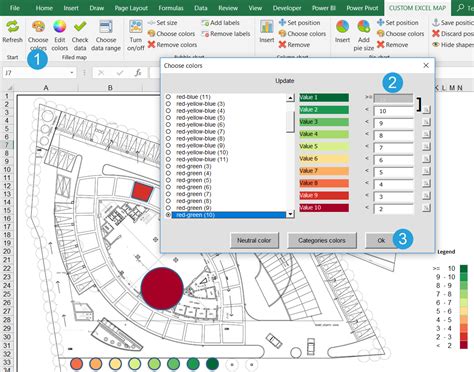Click Add labels
The image size is (474, 372).
[220, 23]
